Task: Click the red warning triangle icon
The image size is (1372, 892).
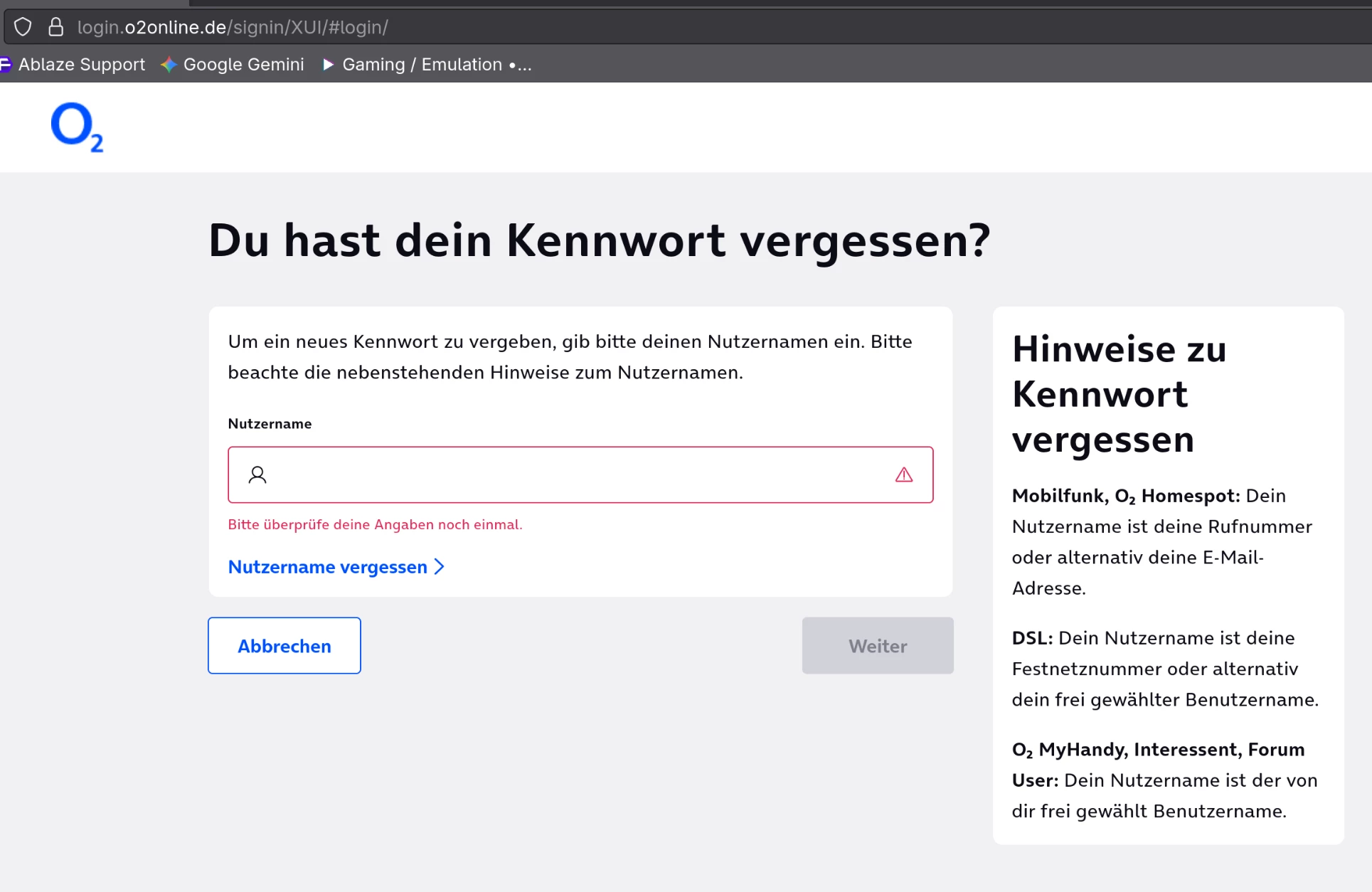Action: 903,474
